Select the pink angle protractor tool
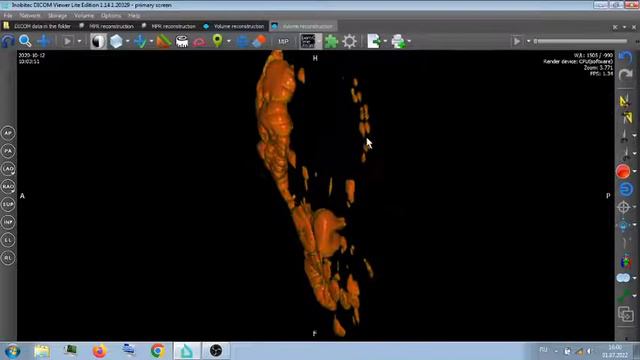 pyautogui.click(x=199, y=41)
